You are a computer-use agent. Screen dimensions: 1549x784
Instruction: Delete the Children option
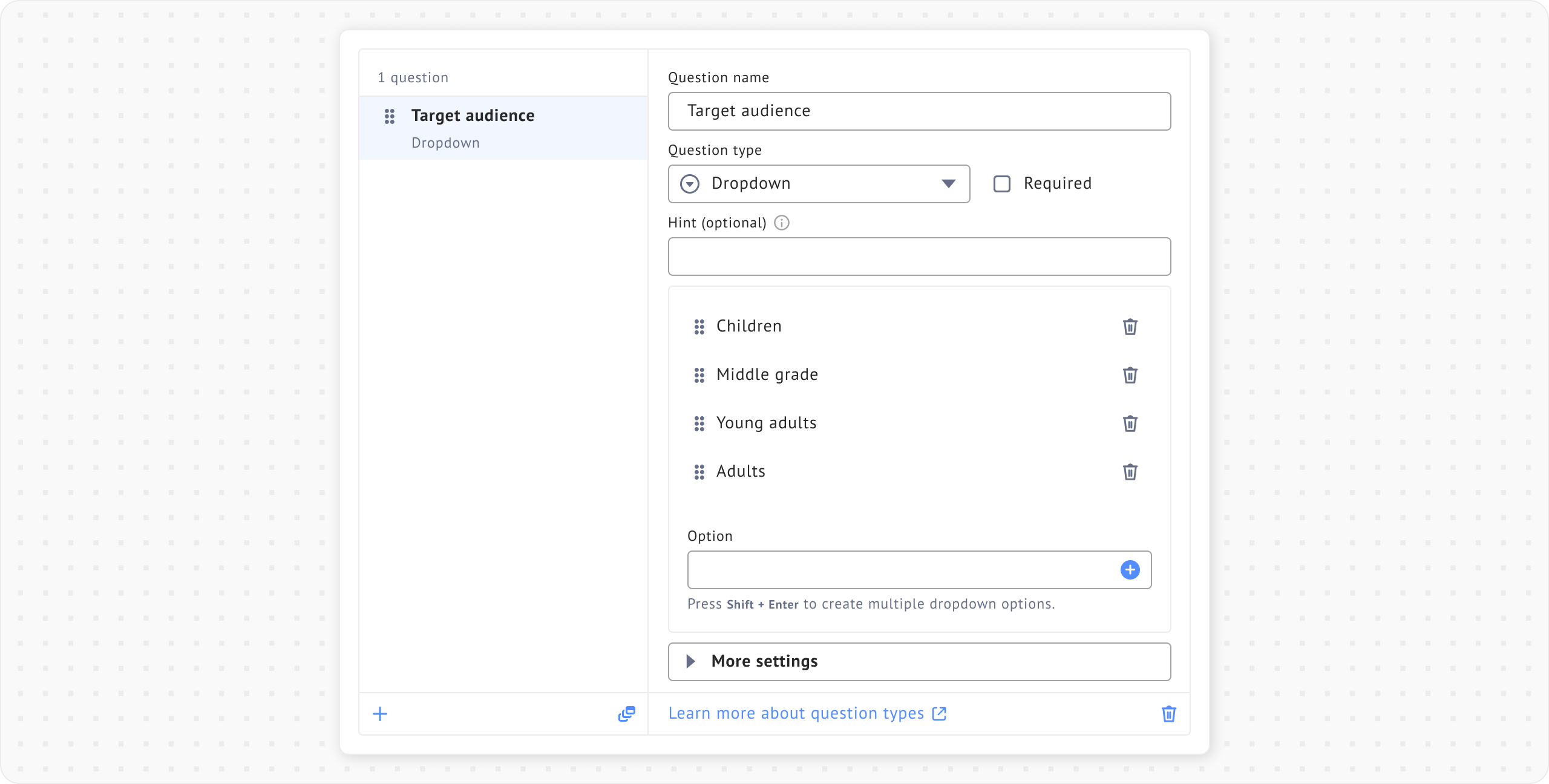pos(1130,327)
